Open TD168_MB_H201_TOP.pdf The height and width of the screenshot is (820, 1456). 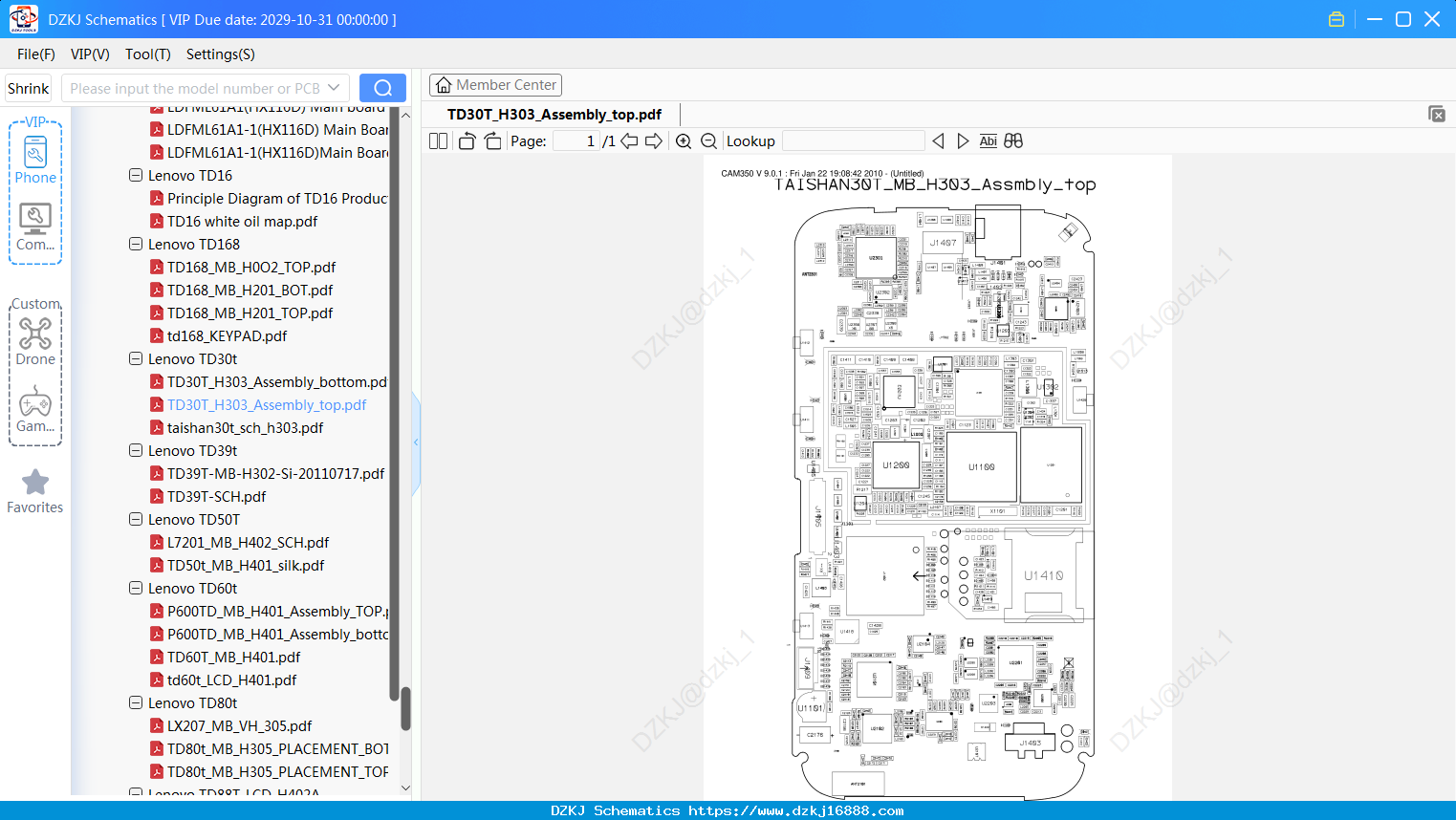point(250,313)
